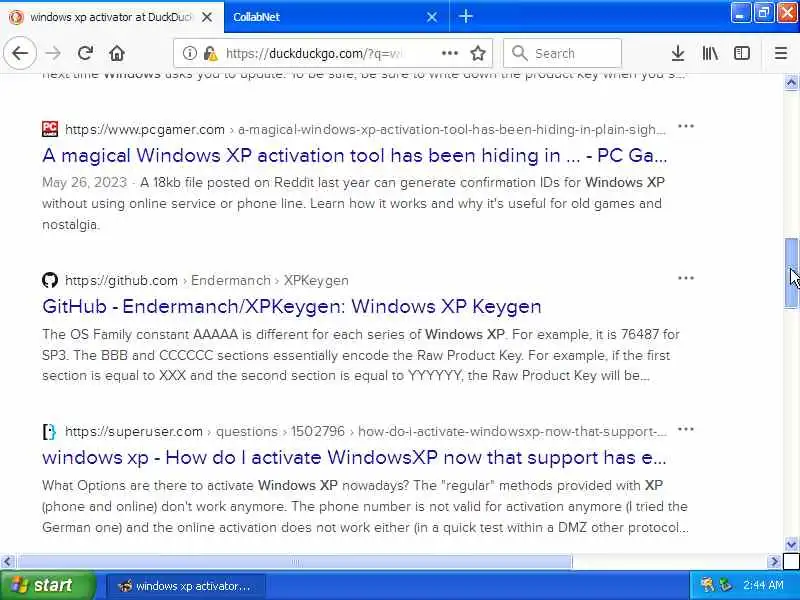Open page actions three-dot menu in address bar
Image resolution: width=800 pixels, height=600 pixels.
pos(449,53)
